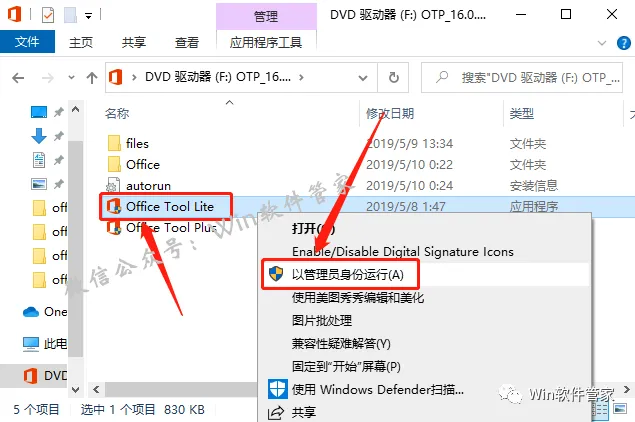This screenshot has width=635, height=422.
Task: Expand the address bar history dropdown
Action: click(363, 78)
